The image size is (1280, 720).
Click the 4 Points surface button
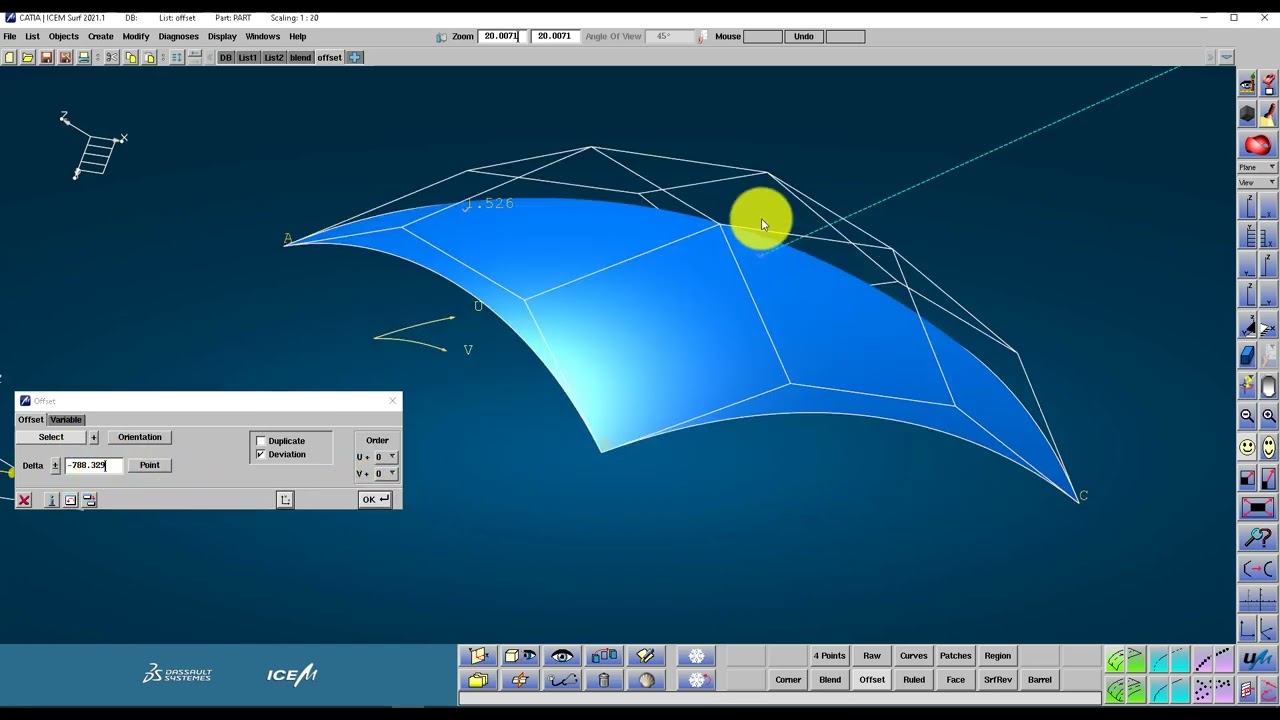click(x=829, y=656)
